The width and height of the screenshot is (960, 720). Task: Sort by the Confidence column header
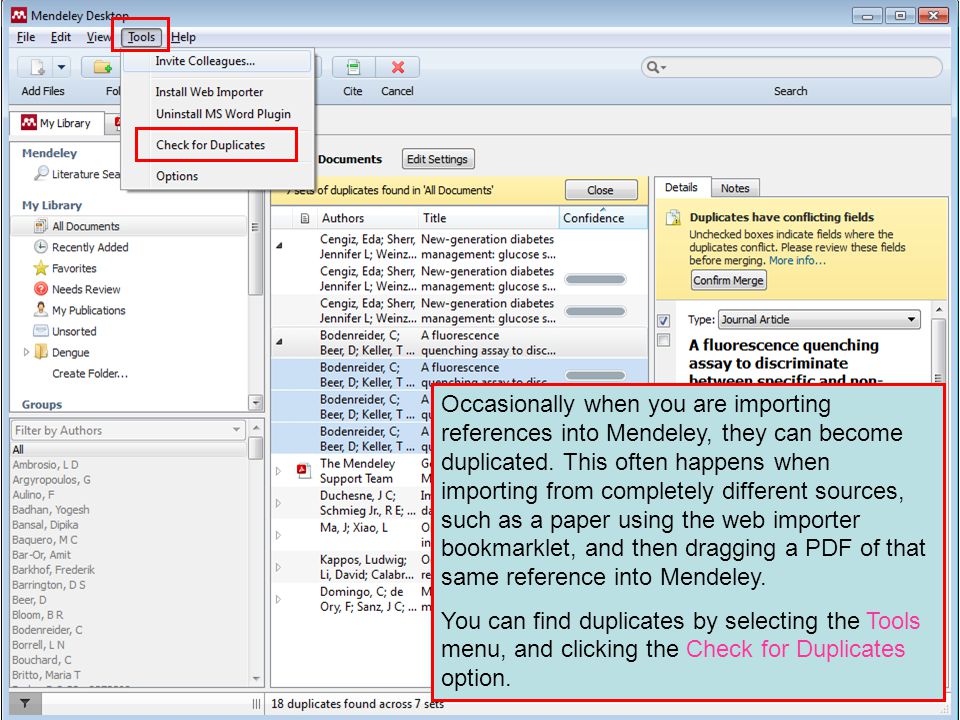tap(603, 218)
